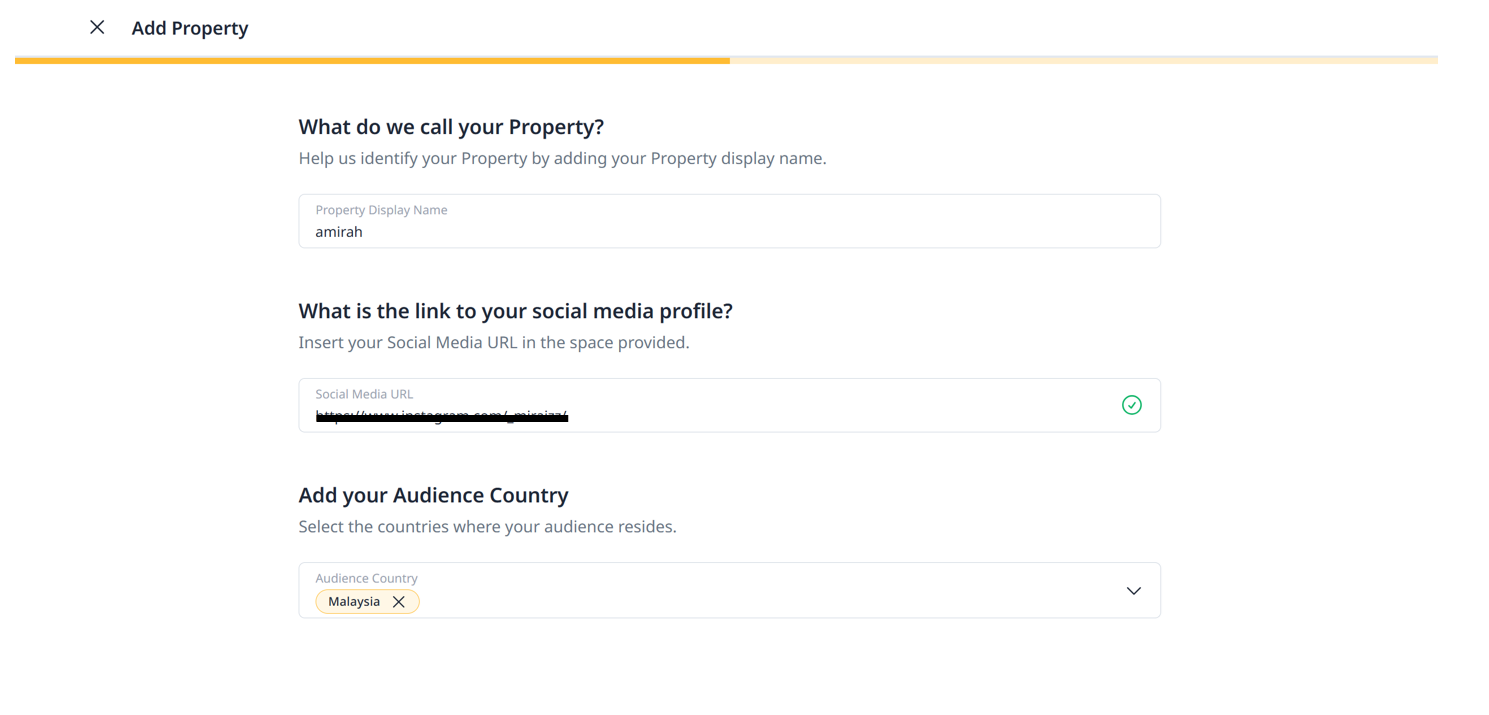
Task: Click the social media profile link heading
Action: click(515, 311)
